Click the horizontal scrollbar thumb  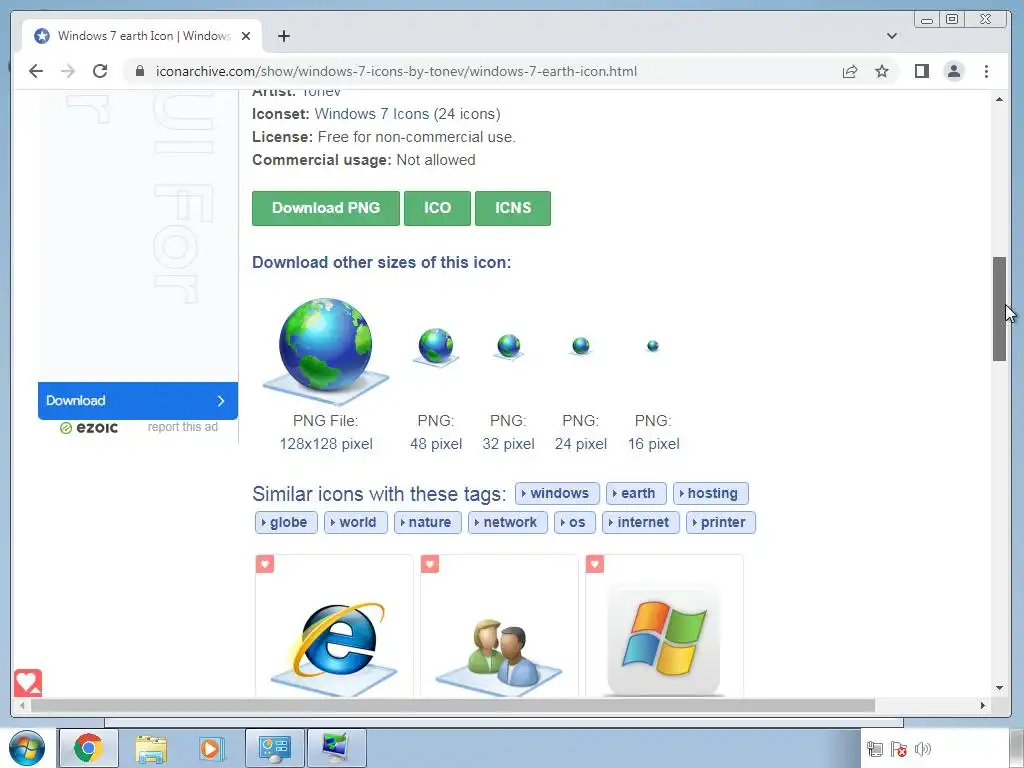click(x=453, y=705)
